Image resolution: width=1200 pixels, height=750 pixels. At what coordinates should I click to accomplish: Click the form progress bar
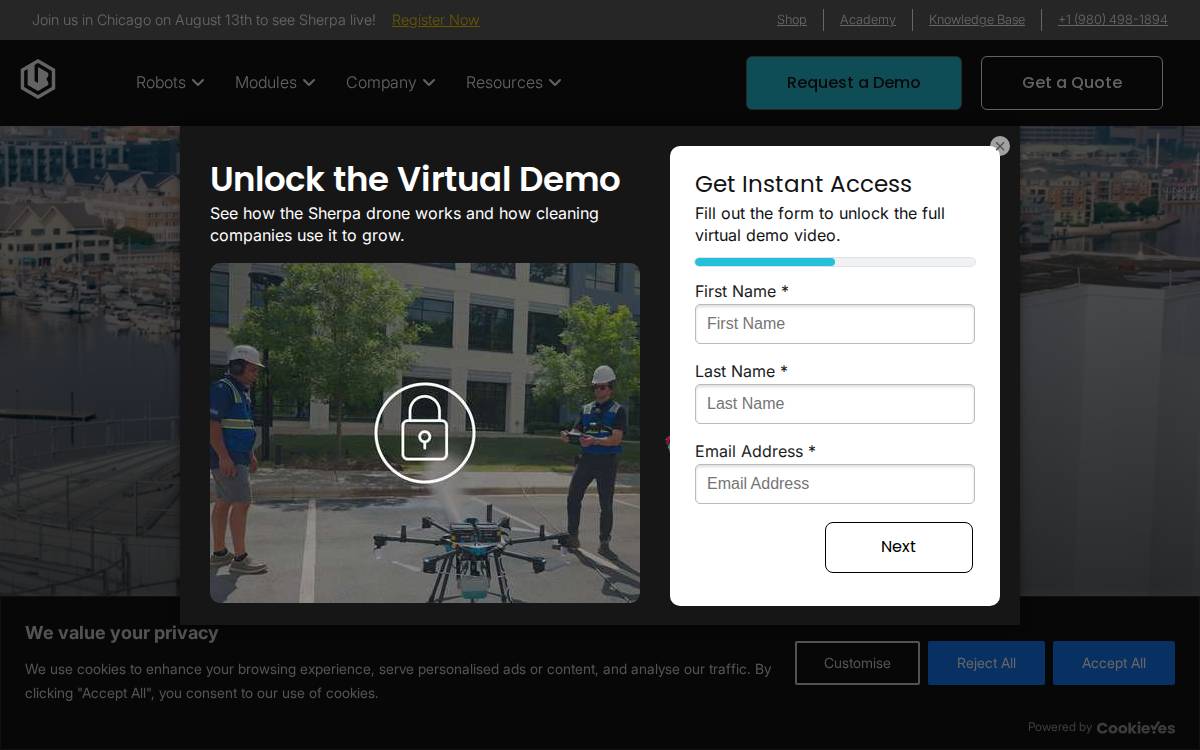click(835, 262)
